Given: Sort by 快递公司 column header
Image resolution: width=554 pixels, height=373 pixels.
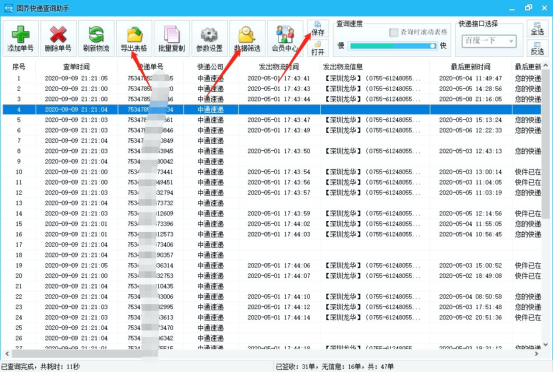Looking at the screenshot, I should 210,67.
